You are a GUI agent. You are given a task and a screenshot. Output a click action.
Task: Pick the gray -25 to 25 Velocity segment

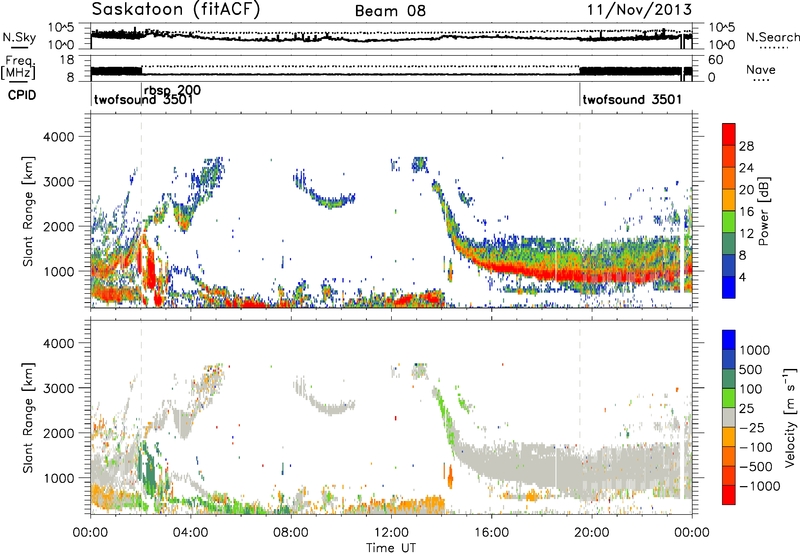pos(729,417)
